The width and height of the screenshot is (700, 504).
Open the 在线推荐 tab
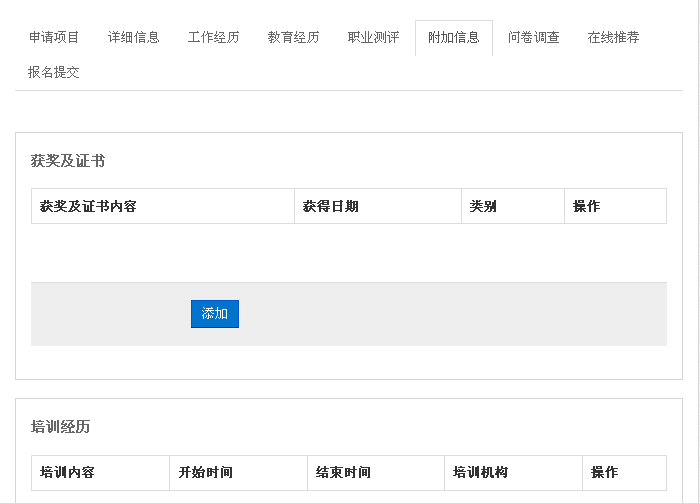614,37
